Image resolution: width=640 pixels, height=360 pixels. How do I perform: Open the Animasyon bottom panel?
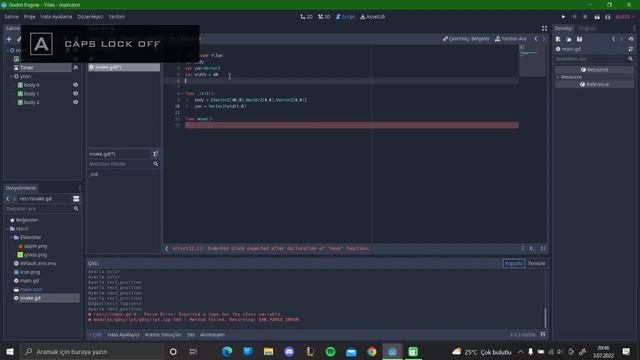tap(212, 335)
